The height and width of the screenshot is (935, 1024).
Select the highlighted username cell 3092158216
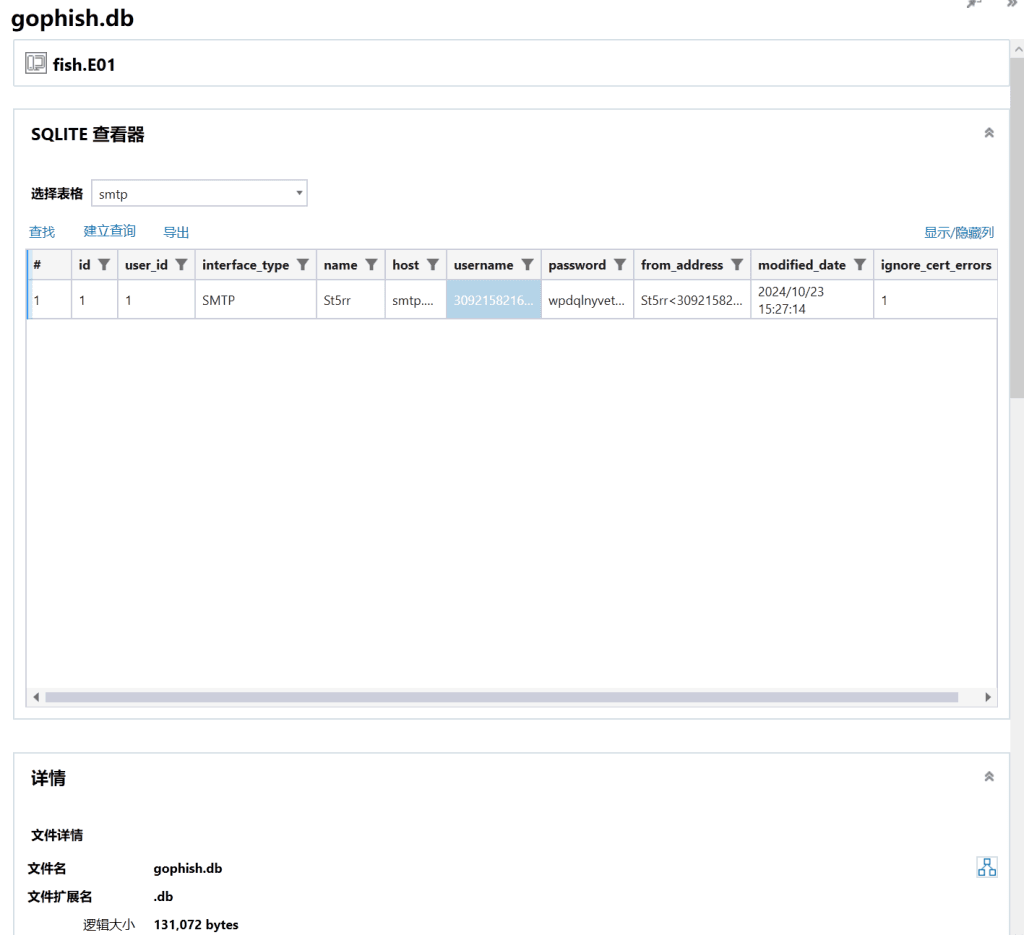[x=493, y=299]
